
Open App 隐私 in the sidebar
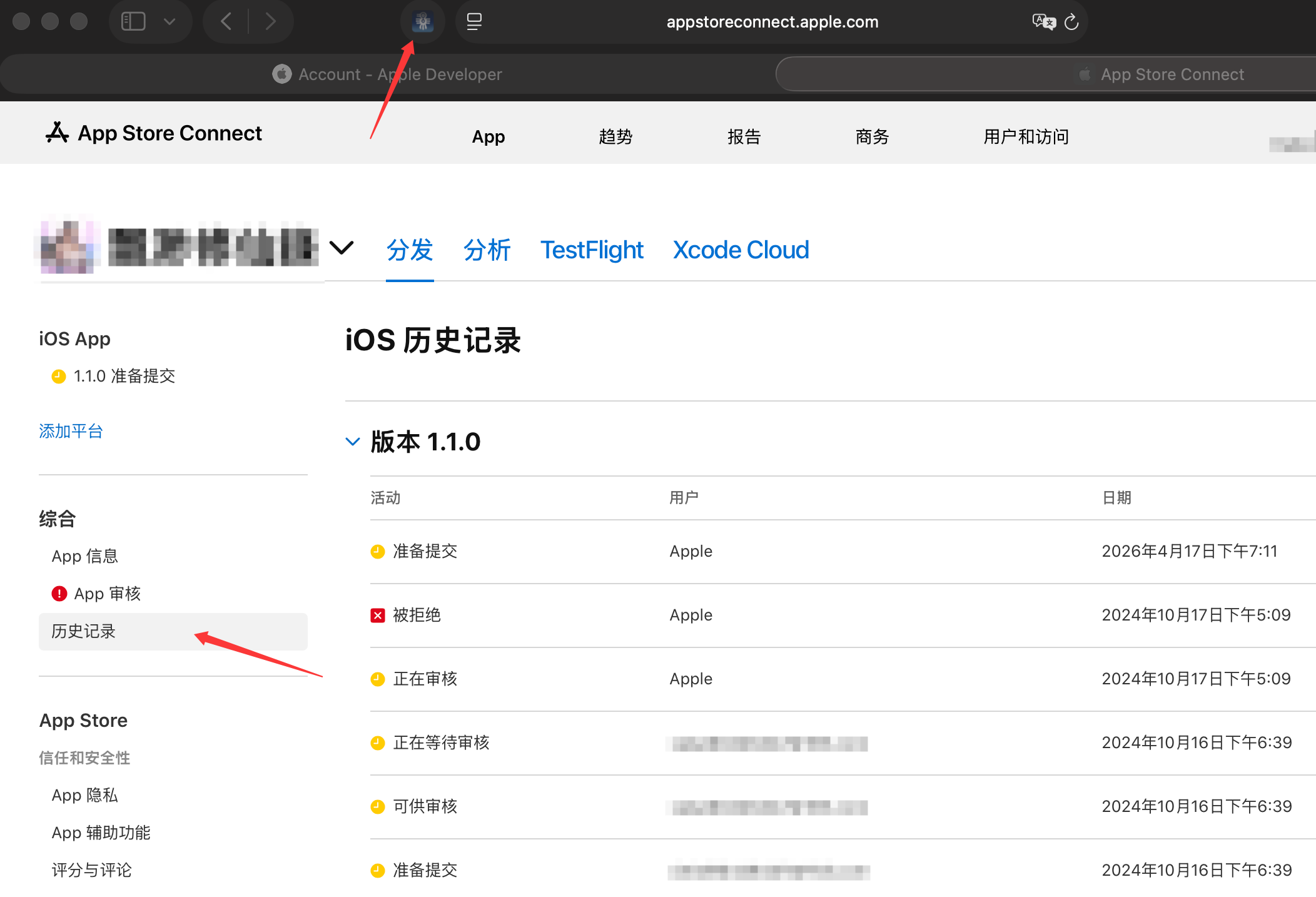click(85, 795)
